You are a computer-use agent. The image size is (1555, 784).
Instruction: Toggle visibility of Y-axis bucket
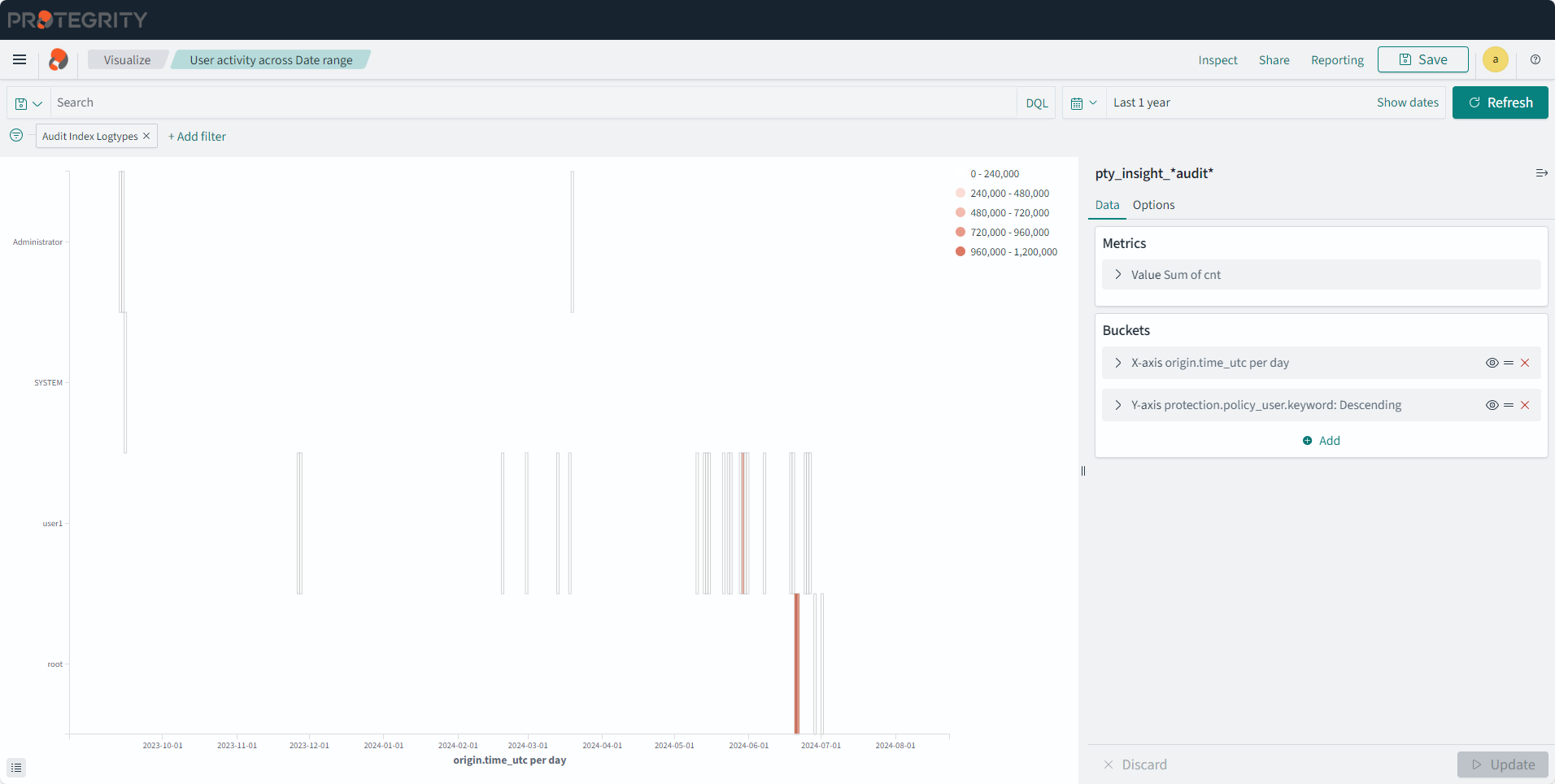click(1492, 405)
